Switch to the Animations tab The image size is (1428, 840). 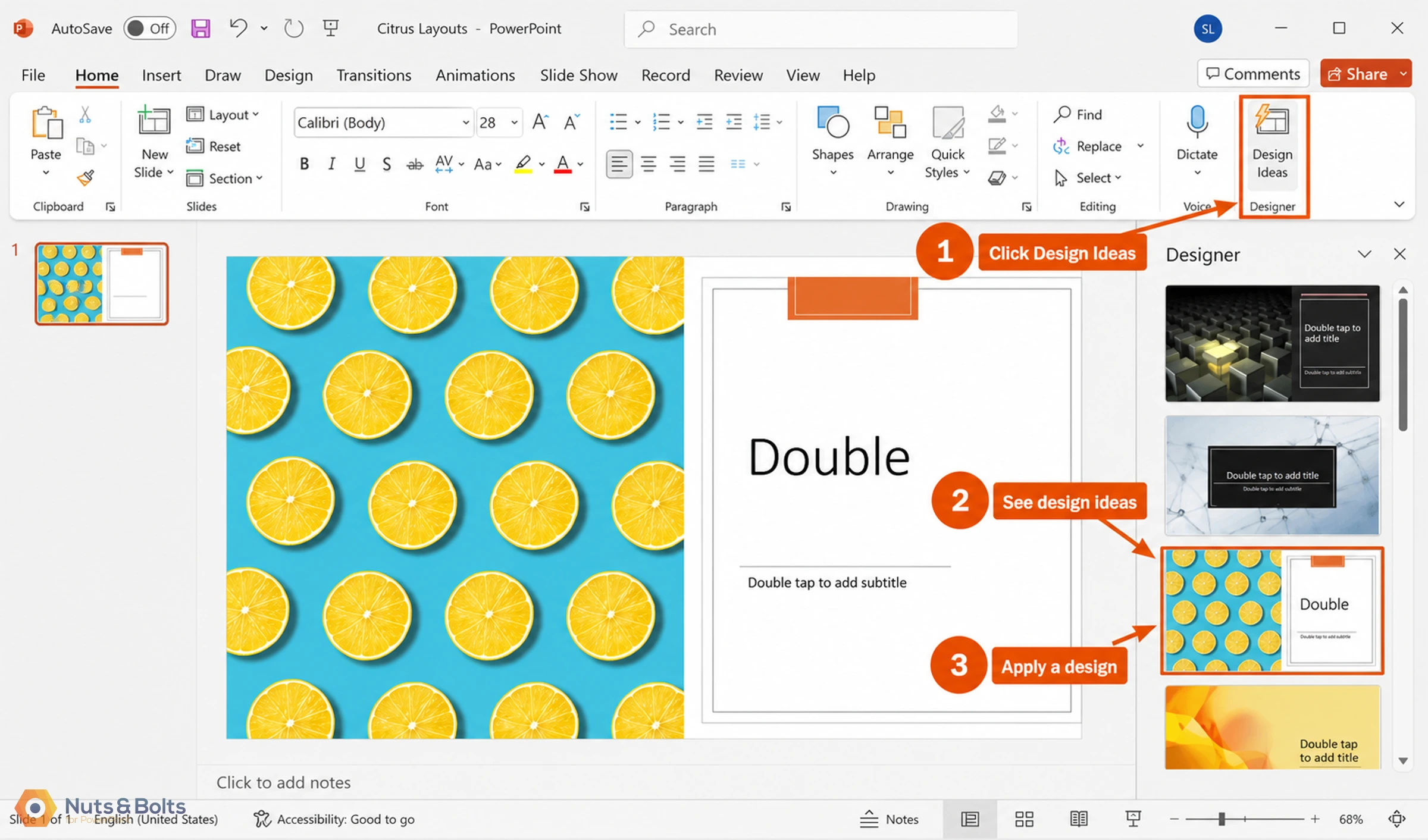[475, 75]
